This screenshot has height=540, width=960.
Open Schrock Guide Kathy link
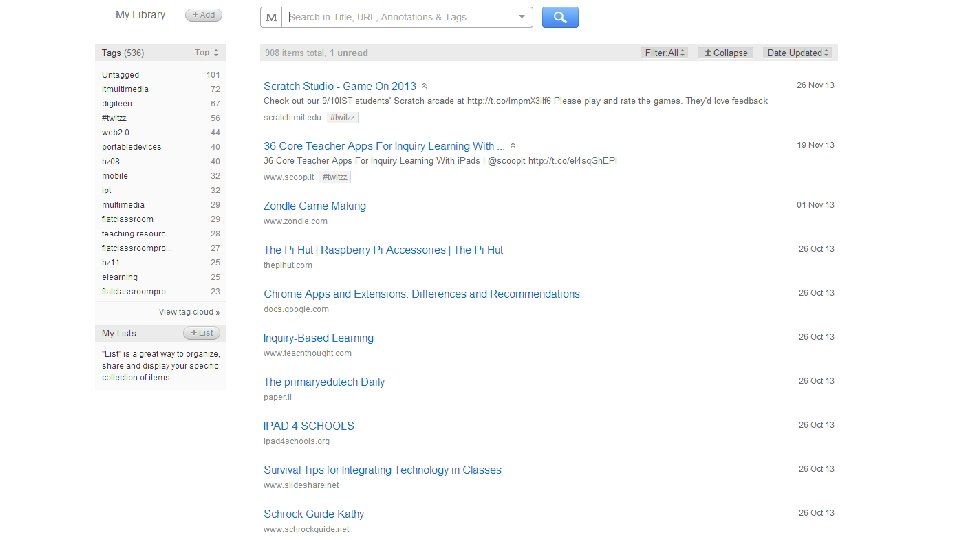(x=313, y=514)
